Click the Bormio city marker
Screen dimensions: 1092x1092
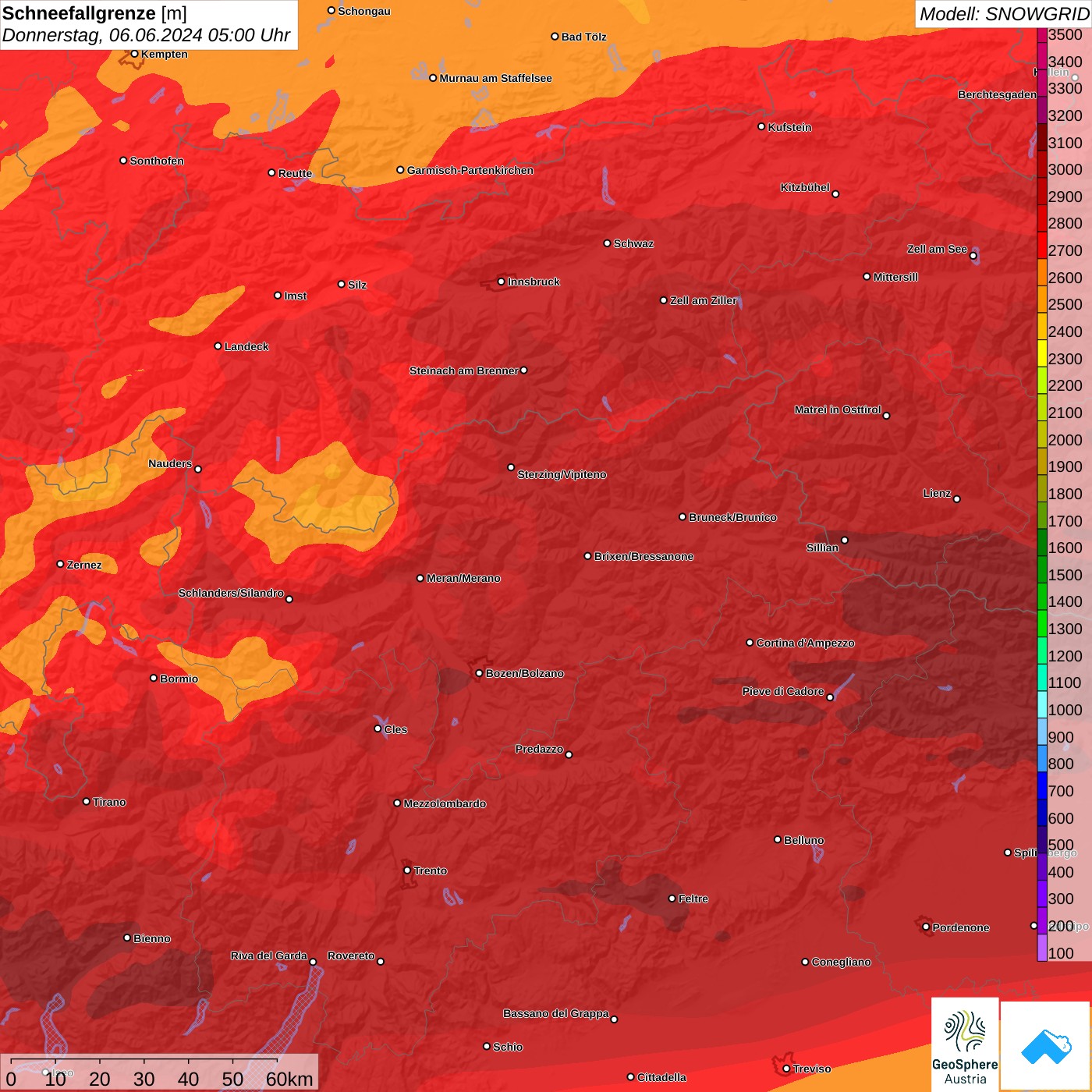(x=154, y=678)
